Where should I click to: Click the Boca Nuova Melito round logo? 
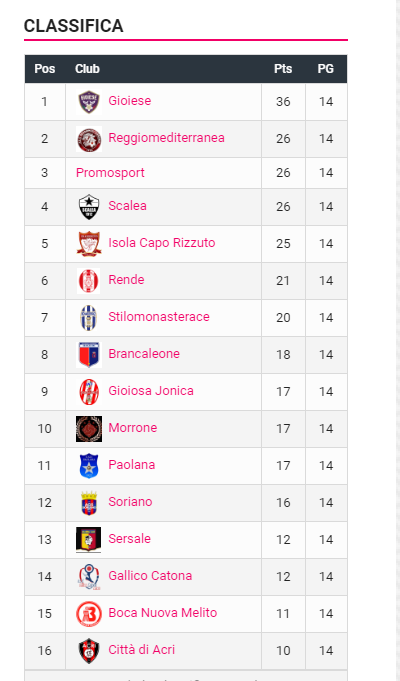tap(89, 614)
